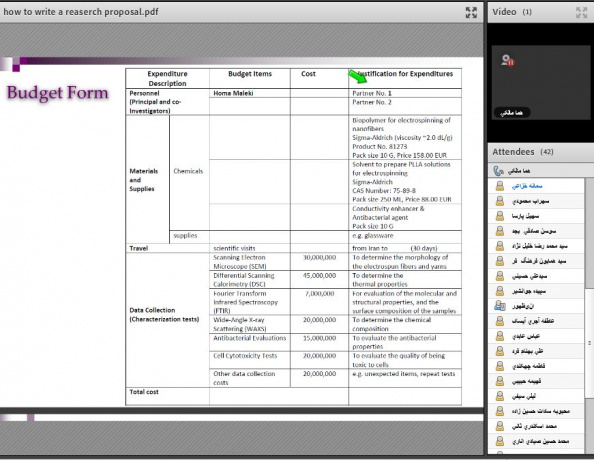The image size is (594, 460).
Task: Click the attendee icon next to سهیل پارسا
Action: pyautogui.click(x=500, y=216)
